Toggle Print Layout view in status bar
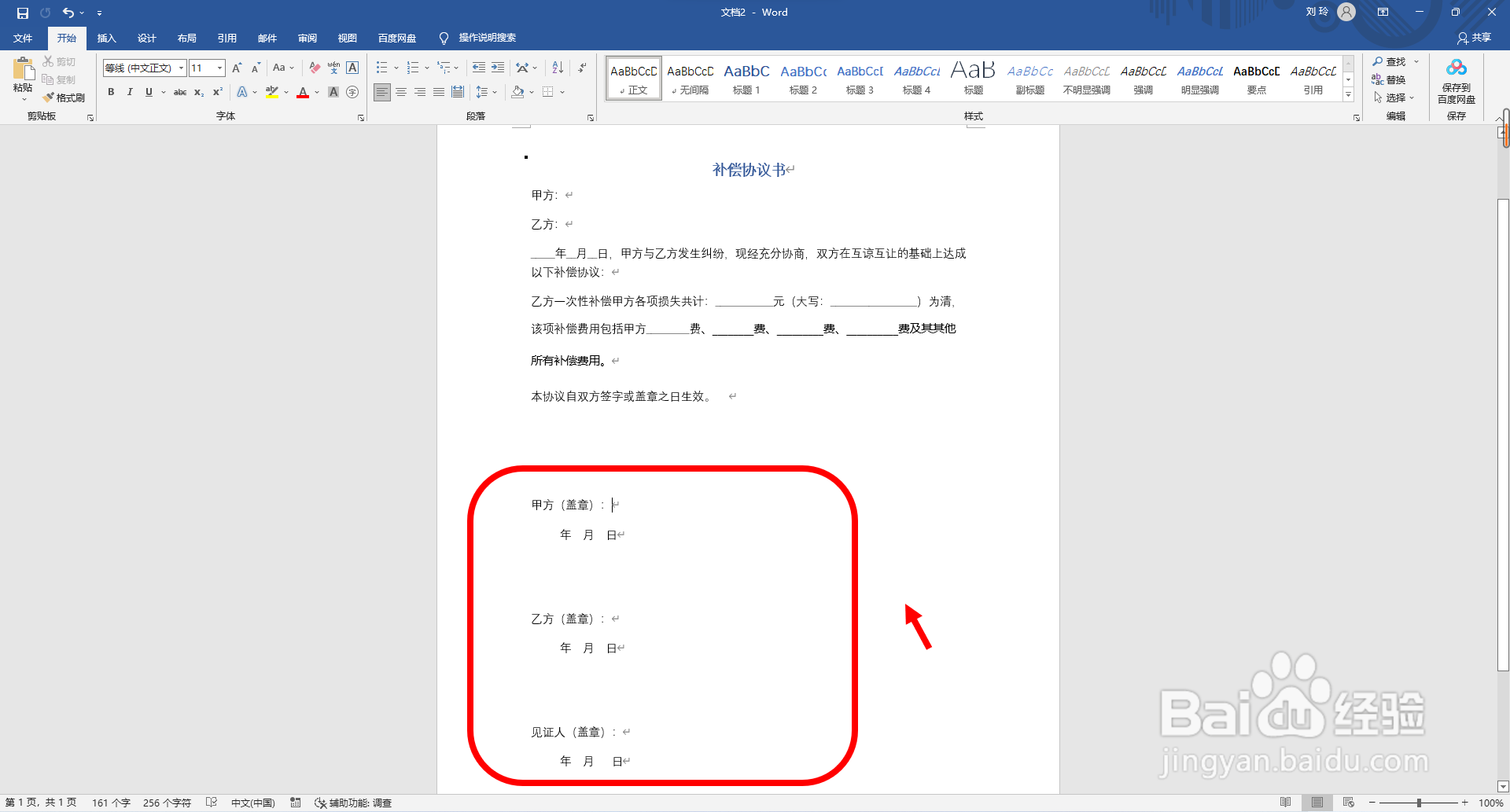The image size is (1510, 812). (1317, 803)
